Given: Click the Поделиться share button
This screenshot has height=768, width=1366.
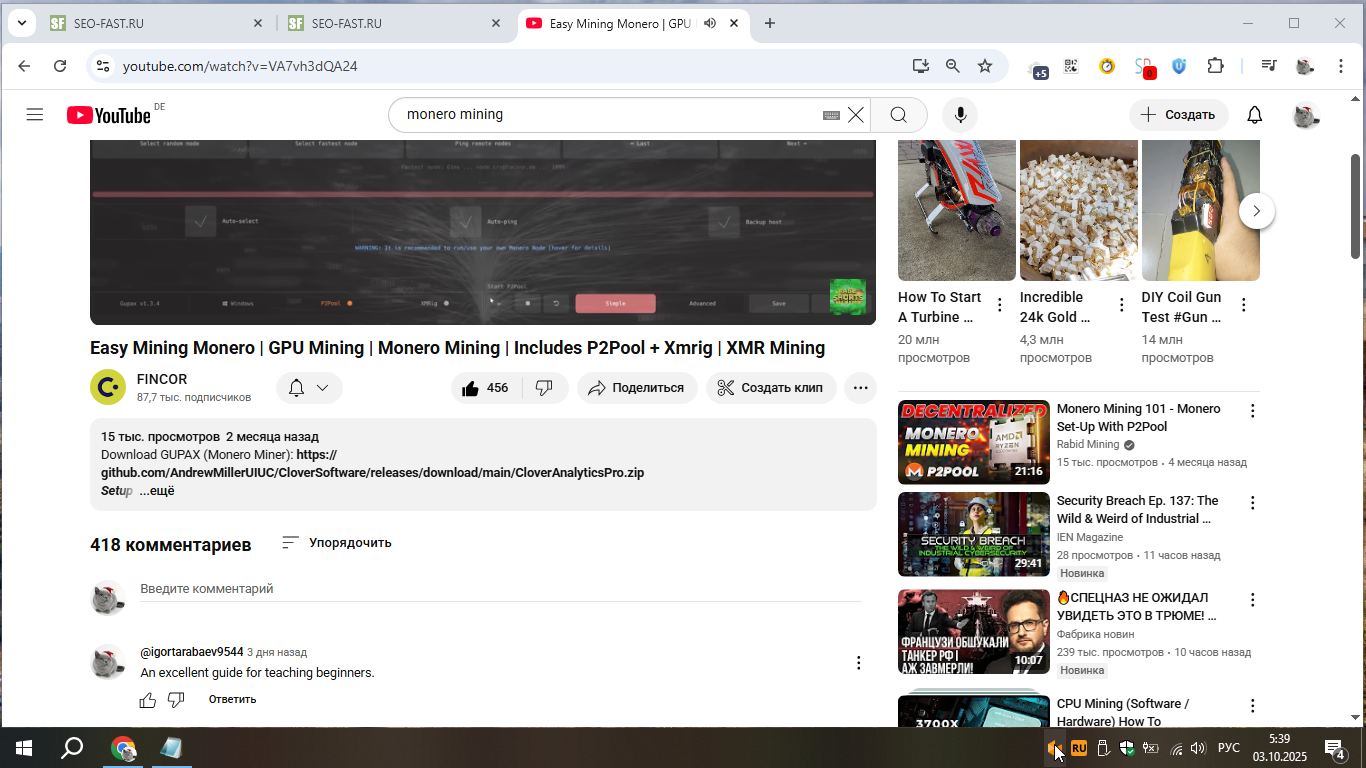Looking at the screenshot, I should coord(637,388).
